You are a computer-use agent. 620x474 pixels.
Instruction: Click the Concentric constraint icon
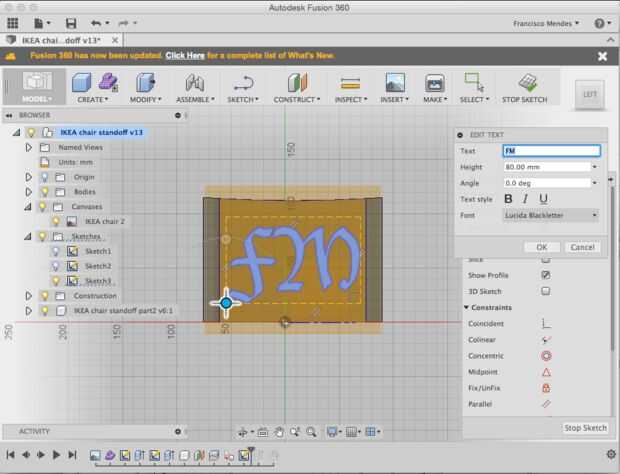click(x=546, y=356)
